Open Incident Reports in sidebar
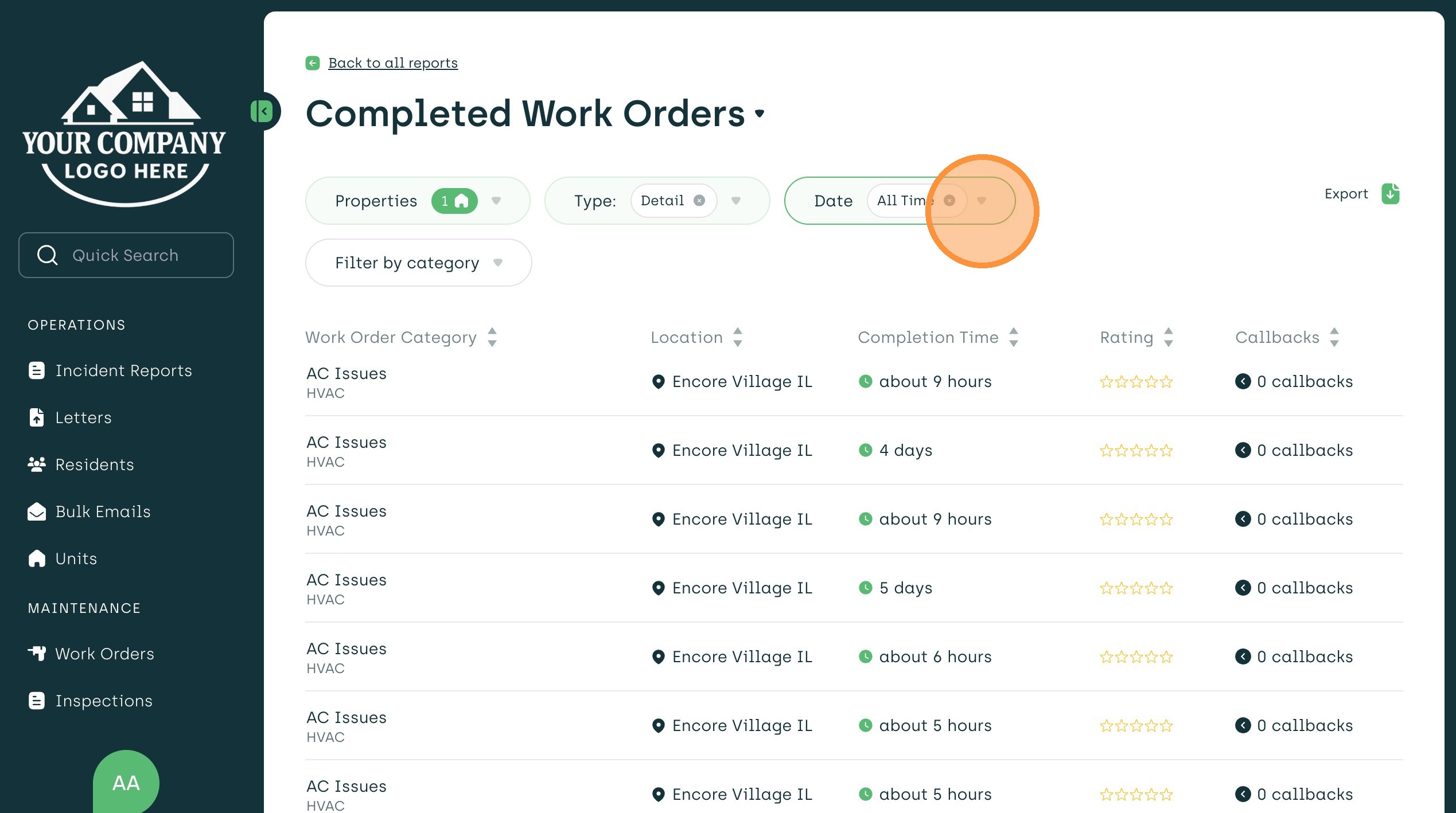Viewport: 1456px width, 813px height. (x=123, y=370)
